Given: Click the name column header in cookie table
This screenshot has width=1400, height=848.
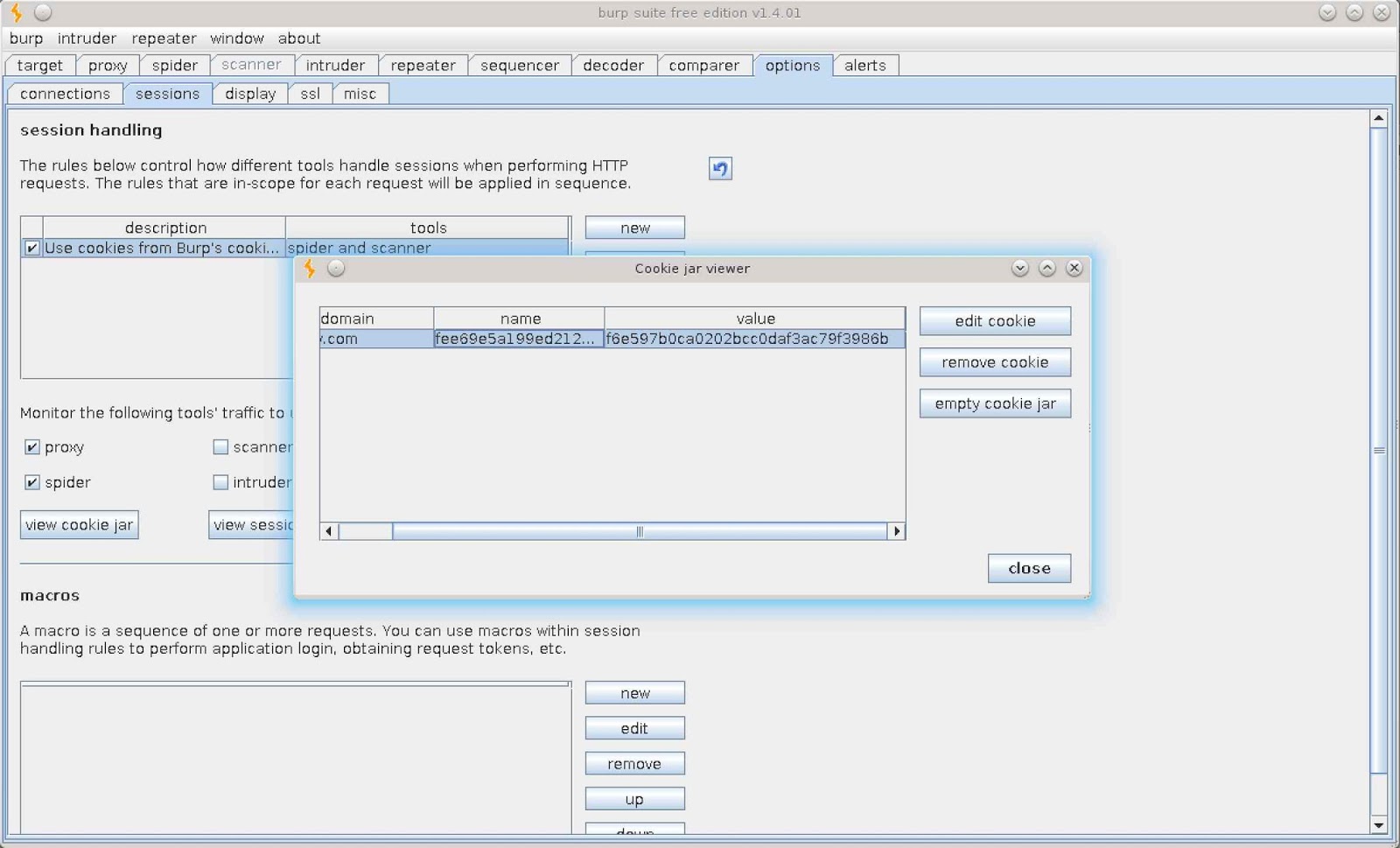Looking at the screenshot, I should 520,319.
